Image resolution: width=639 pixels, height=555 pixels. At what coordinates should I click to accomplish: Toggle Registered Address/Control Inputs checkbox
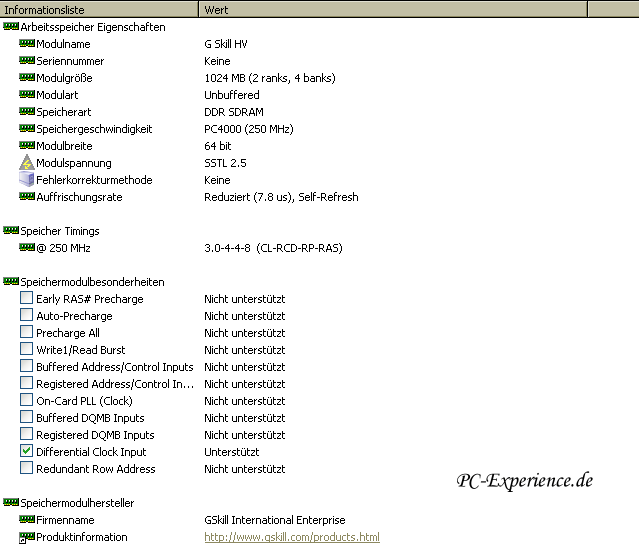26,383
